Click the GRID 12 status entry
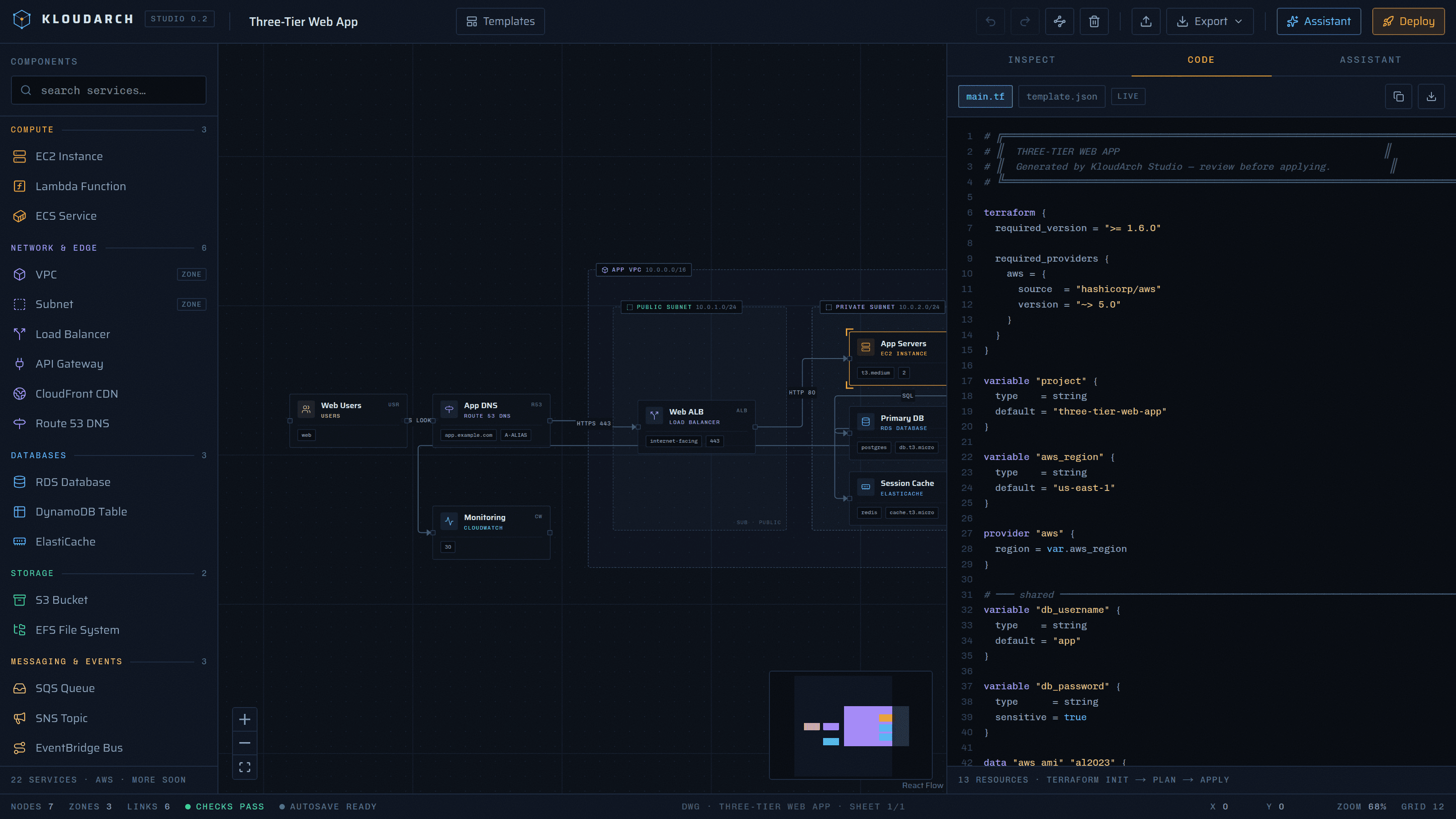Viewport: 1456px width, 819px height. click(1423, 807)
